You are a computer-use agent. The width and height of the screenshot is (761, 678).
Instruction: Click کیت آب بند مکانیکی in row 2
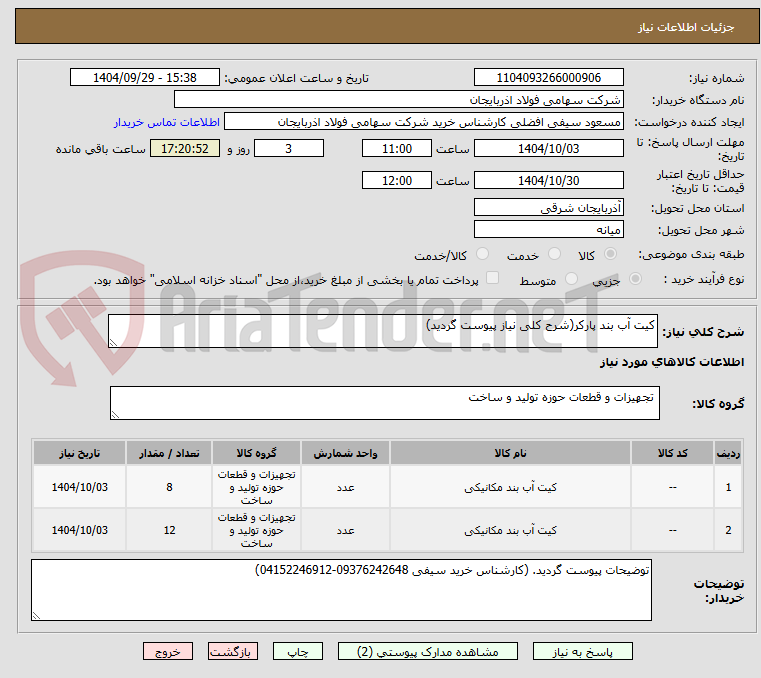[x=510, y=530]
